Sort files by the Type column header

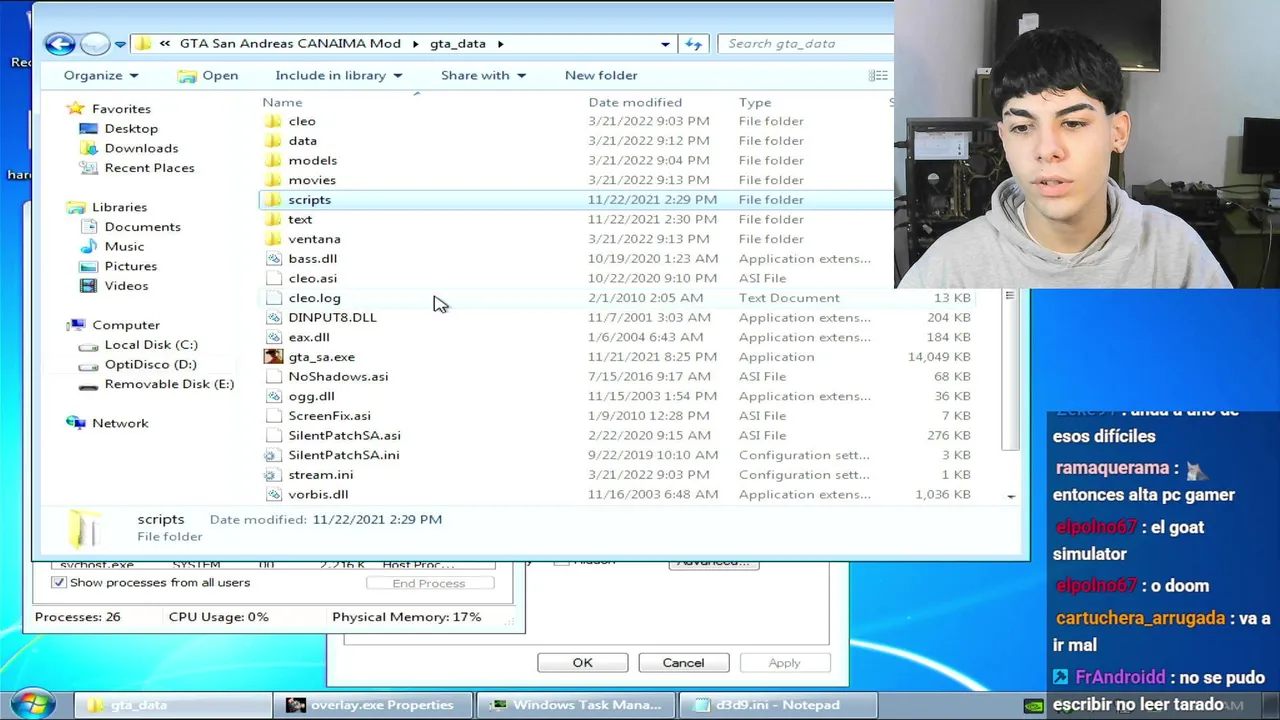click(755, 102)
